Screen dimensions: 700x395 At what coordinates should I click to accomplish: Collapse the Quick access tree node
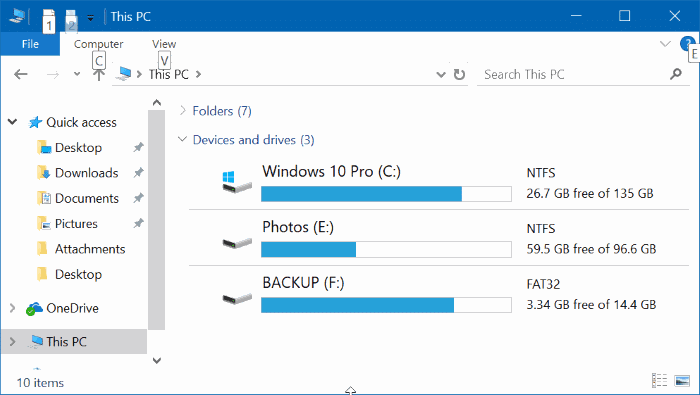12,122
